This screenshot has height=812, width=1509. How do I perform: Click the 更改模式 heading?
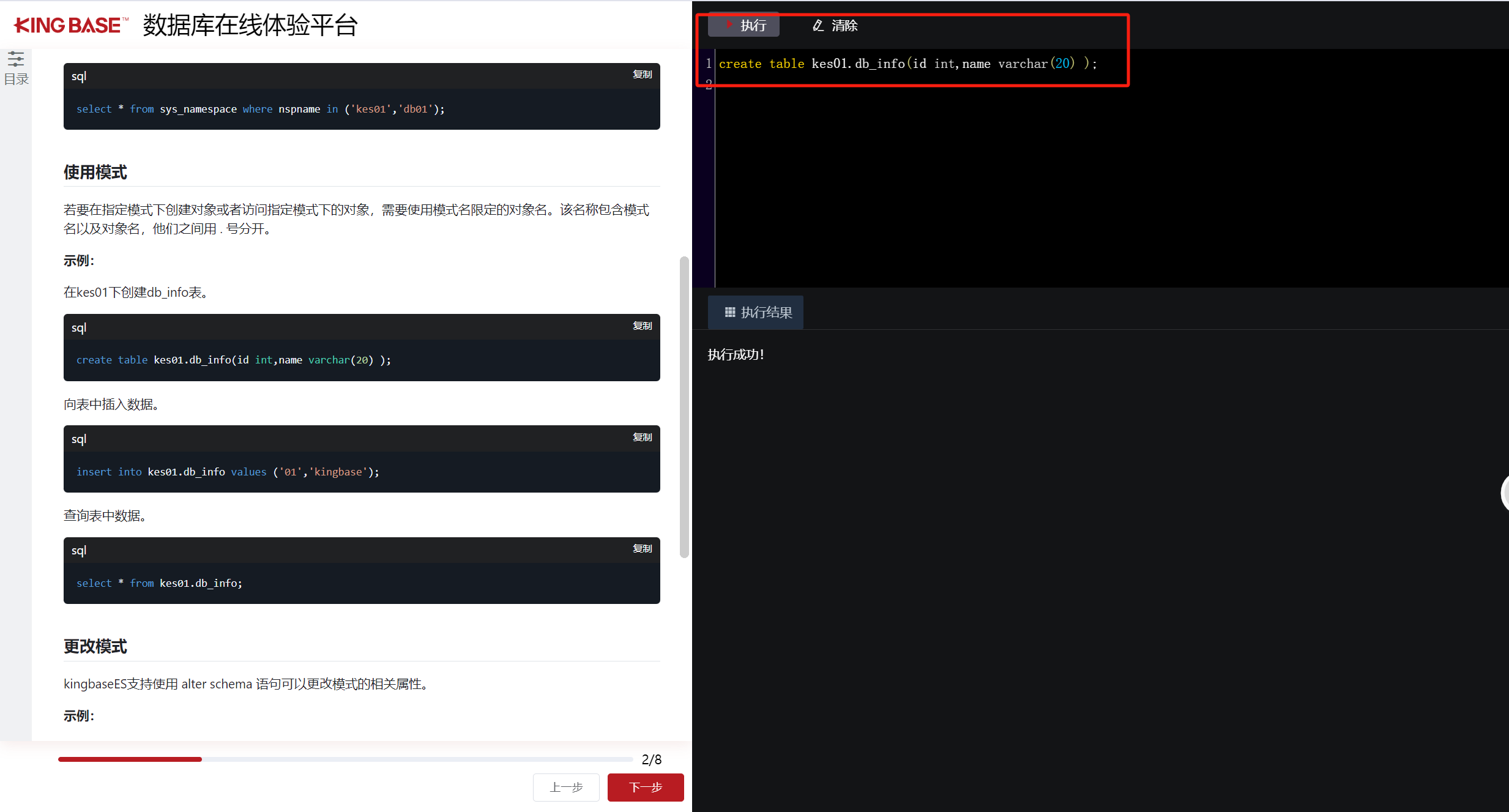click(95, 647)
